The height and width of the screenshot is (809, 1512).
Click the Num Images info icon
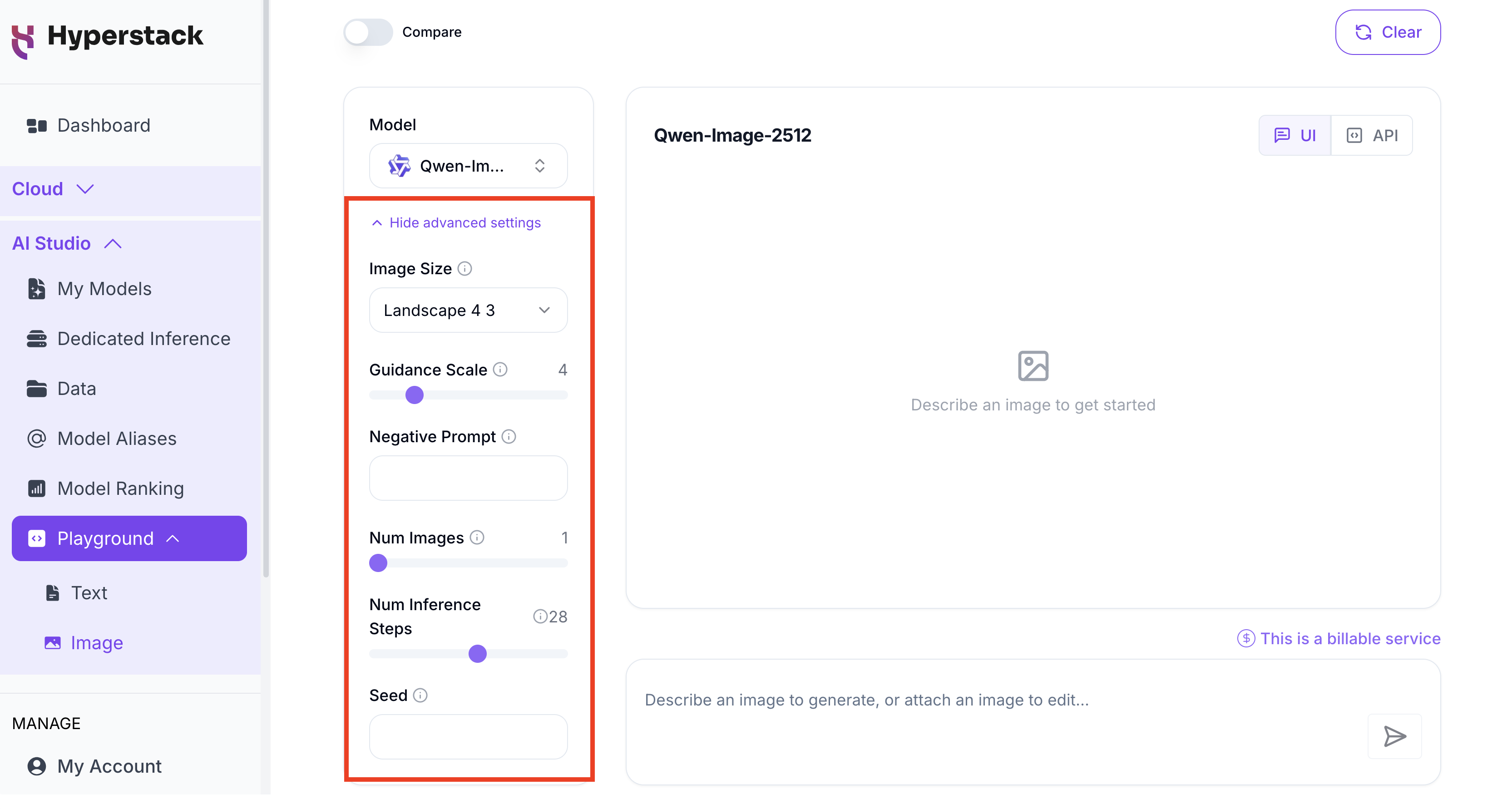(477, 537)
